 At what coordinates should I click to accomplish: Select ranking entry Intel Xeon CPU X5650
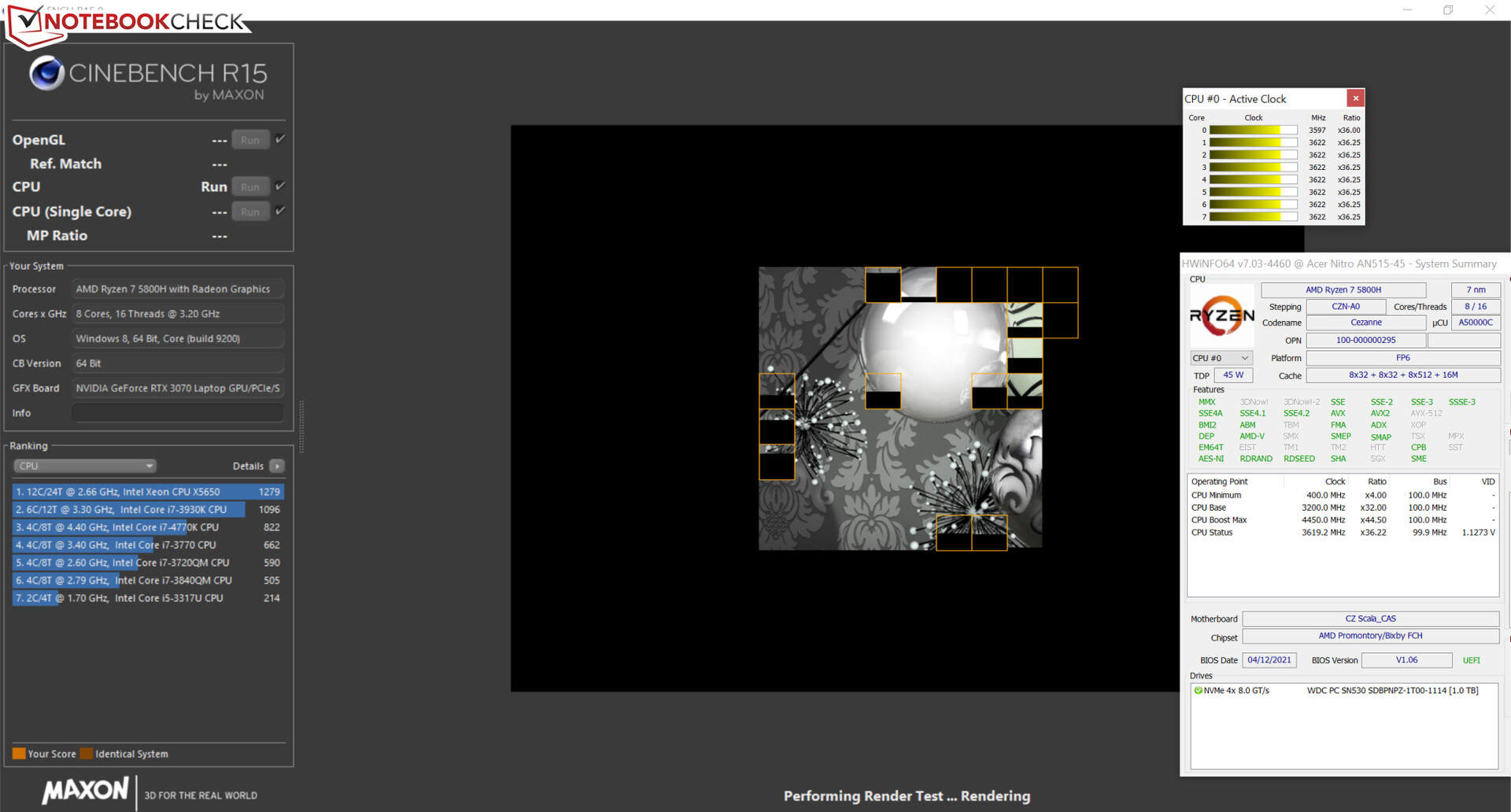pos(148,492)
